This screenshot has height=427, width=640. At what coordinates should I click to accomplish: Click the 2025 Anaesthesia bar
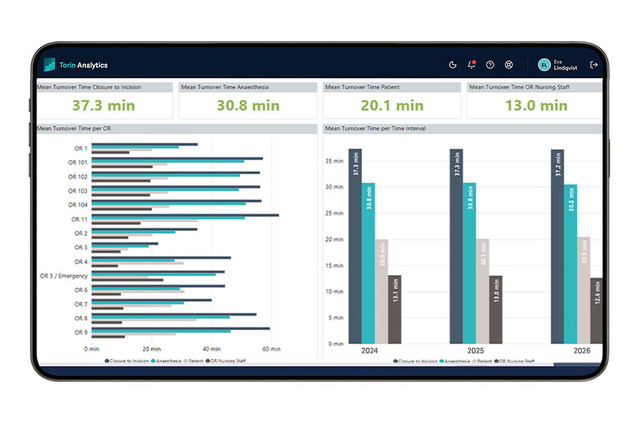click(469, 263)
